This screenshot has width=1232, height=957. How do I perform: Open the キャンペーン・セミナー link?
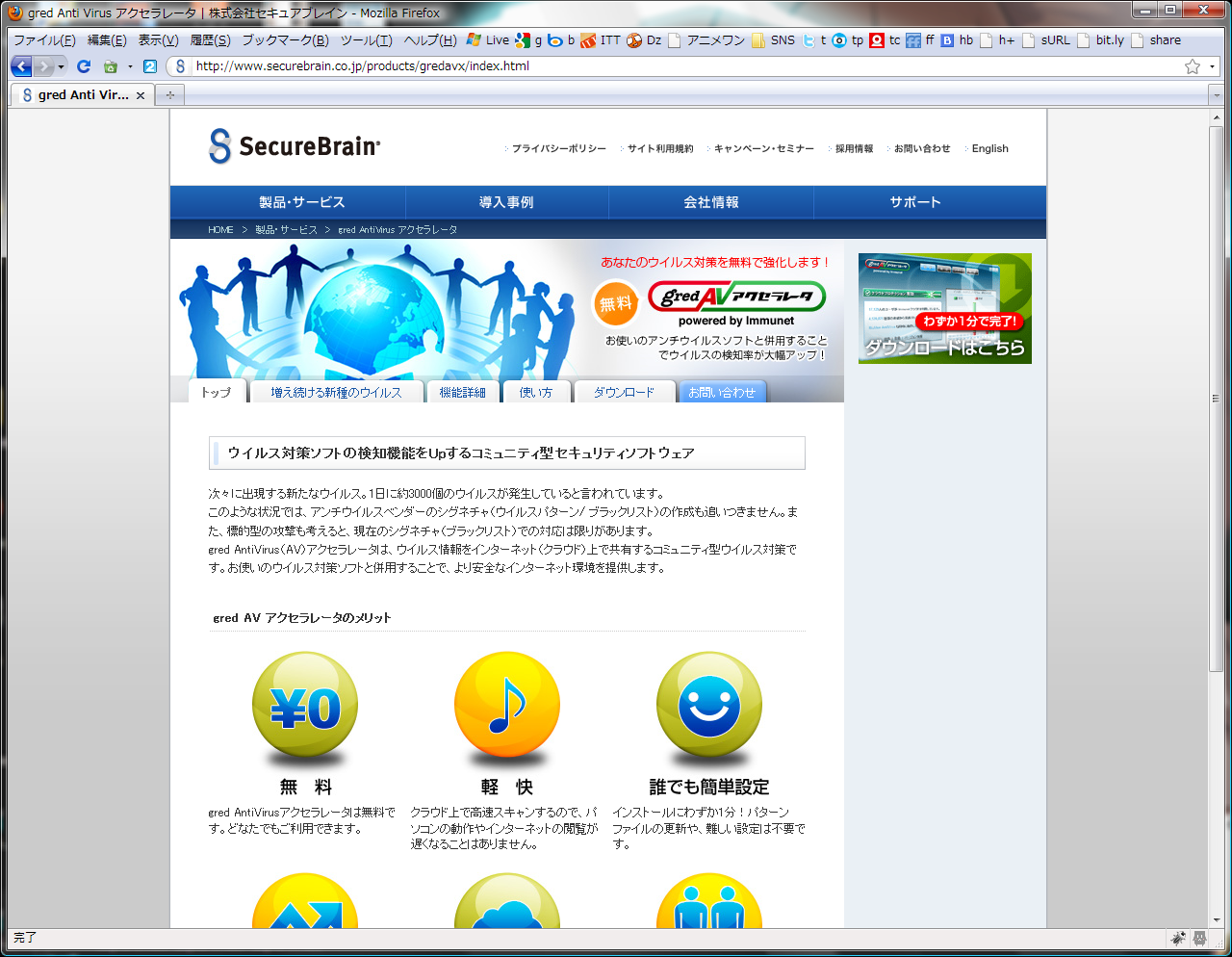click(x=763, y=149)
